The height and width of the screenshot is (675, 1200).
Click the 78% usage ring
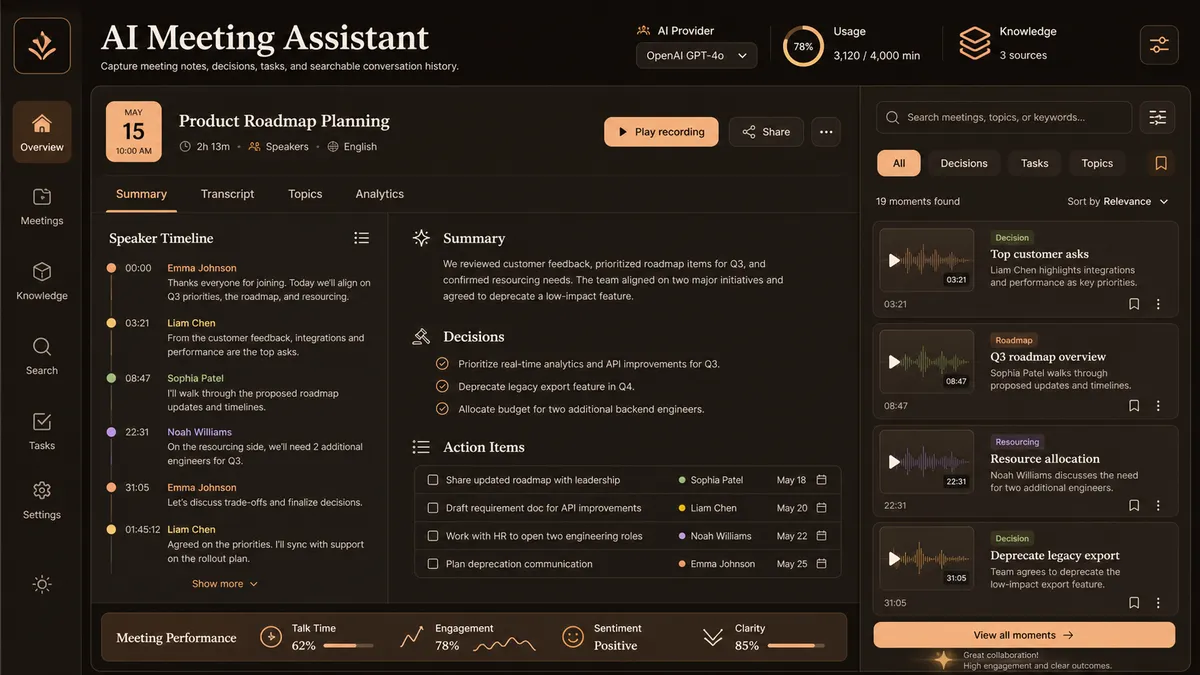[x=803, y=46]
